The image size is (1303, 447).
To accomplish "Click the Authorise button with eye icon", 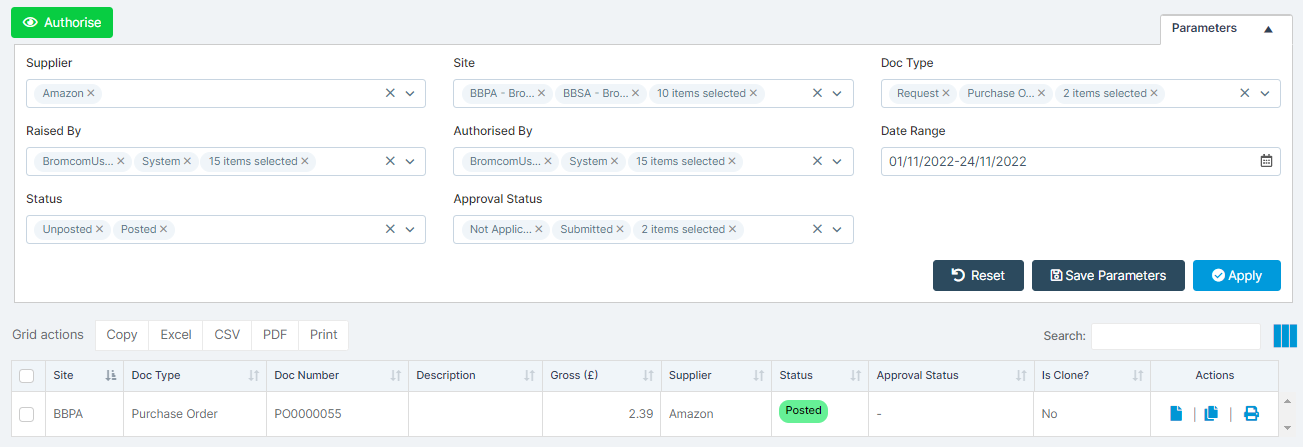I will click(x=62, y=22).
